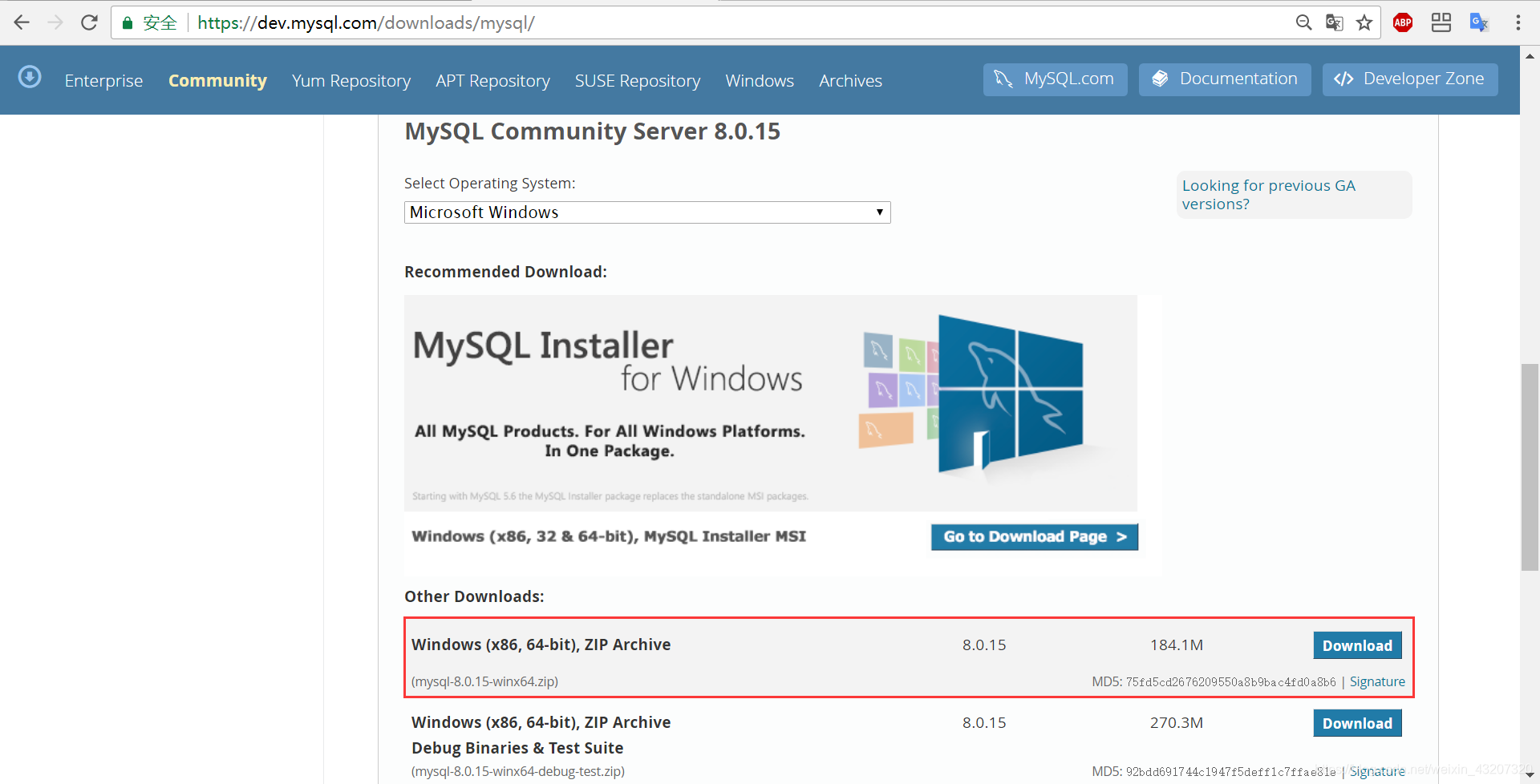The height and width of the screenshot is (784, 1540).
Task: Click the scrollbar down arrow
Action: pos(1530,774)
